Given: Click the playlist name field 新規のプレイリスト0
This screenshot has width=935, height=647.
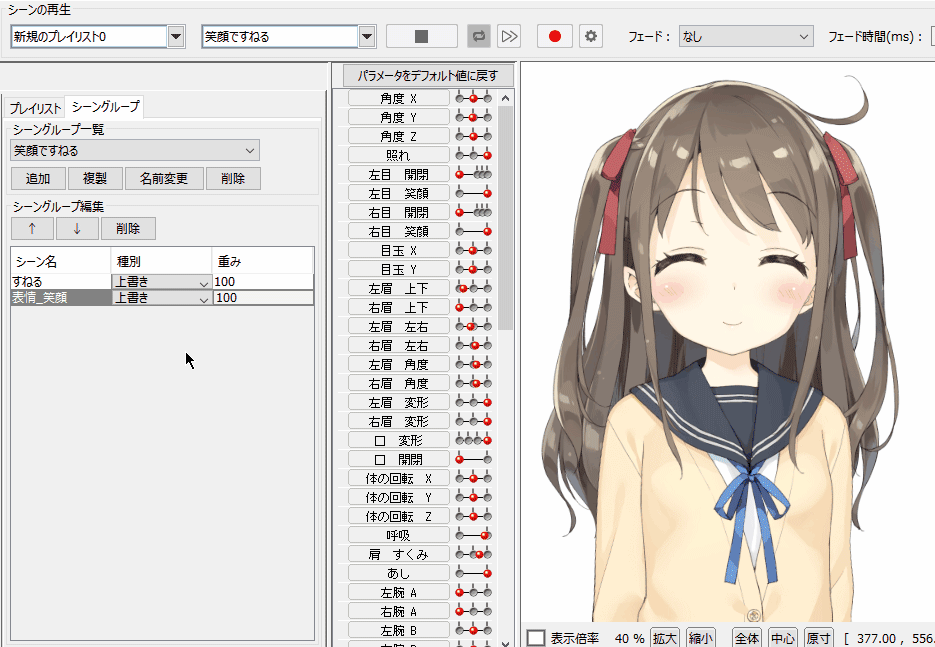Looking at the screenshot, I should pos(89,36).
